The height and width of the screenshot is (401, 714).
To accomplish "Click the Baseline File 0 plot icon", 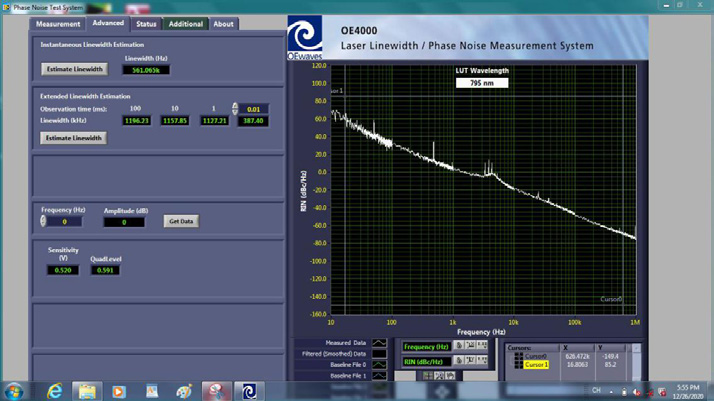I will coord(379,365).
